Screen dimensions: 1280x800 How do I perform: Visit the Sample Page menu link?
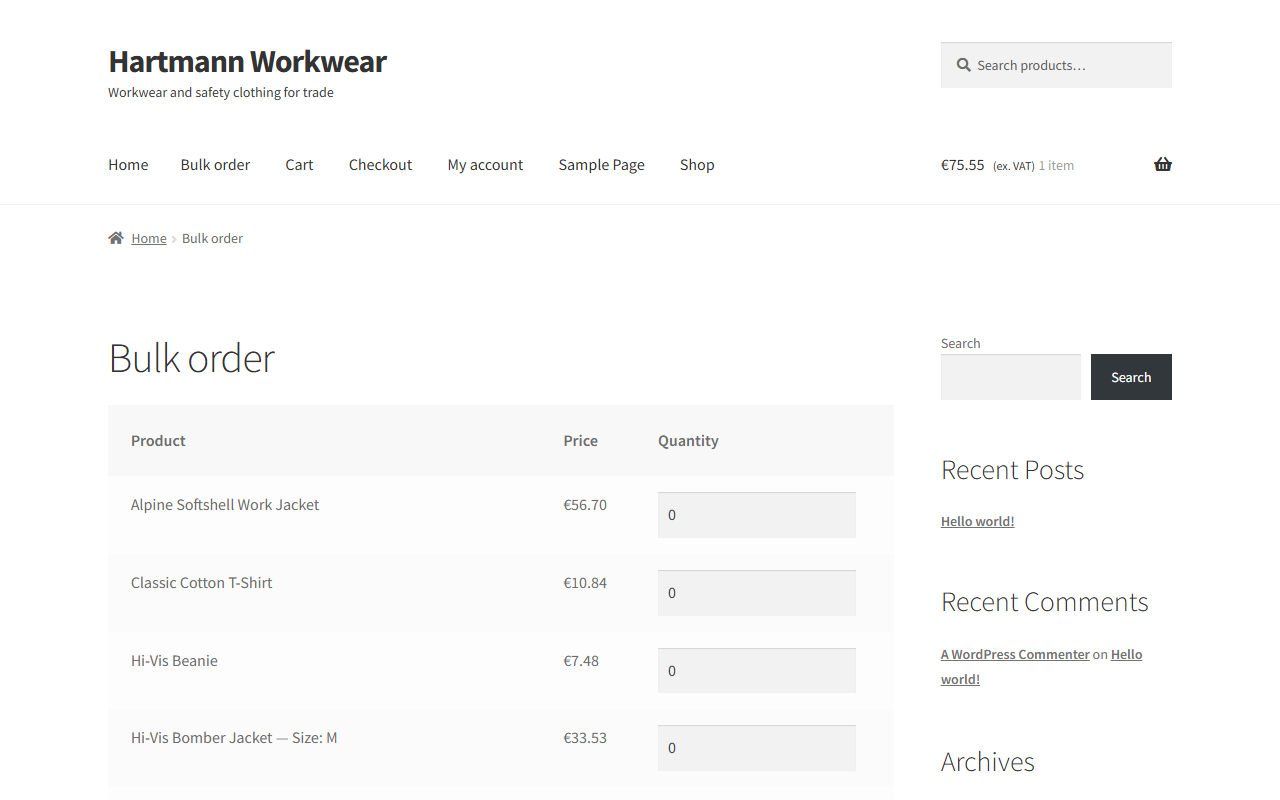601,165
